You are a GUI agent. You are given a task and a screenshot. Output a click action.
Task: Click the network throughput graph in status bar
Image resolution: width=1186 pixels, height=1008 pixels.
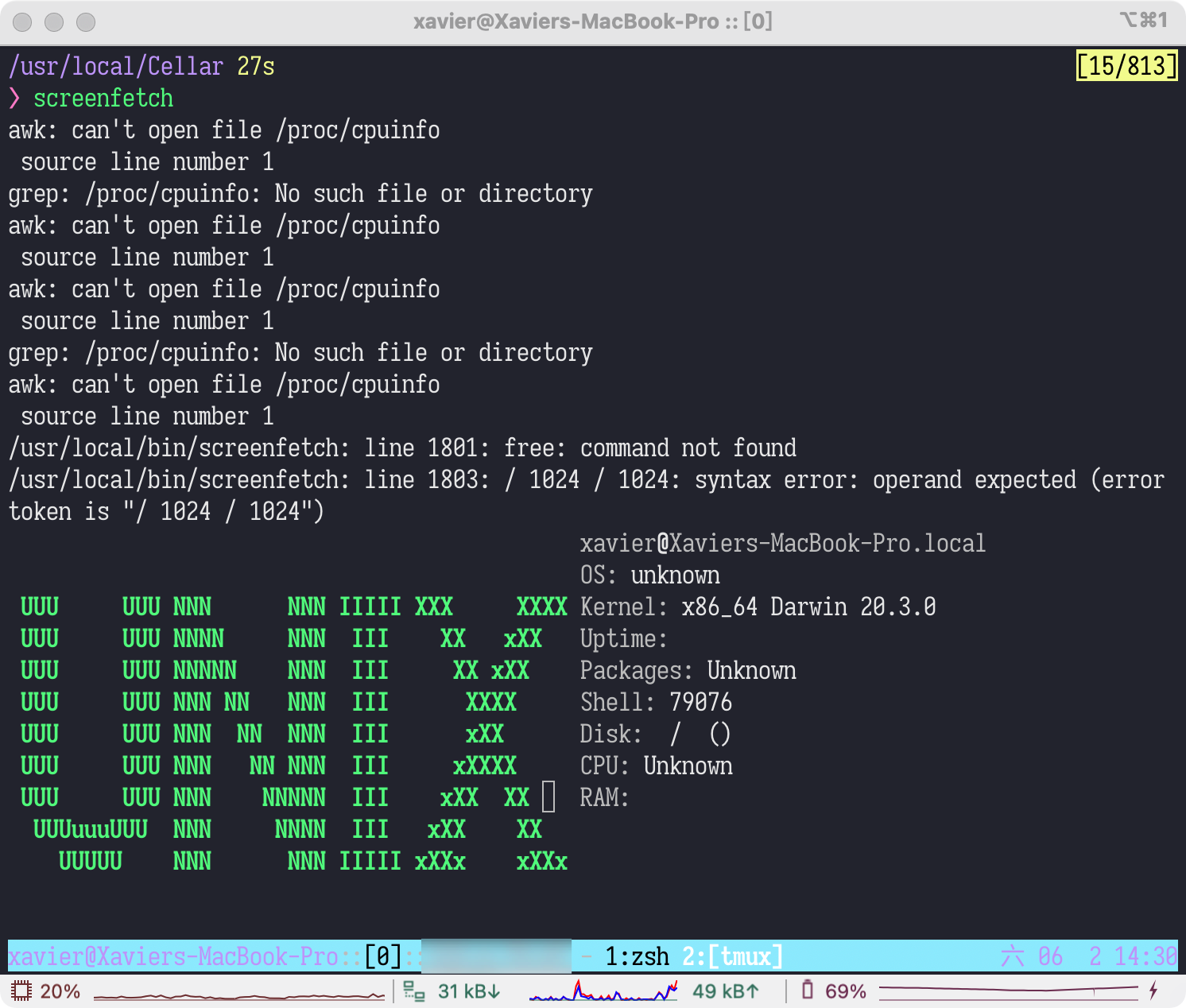pyautogui.click(x=603, y=991)
